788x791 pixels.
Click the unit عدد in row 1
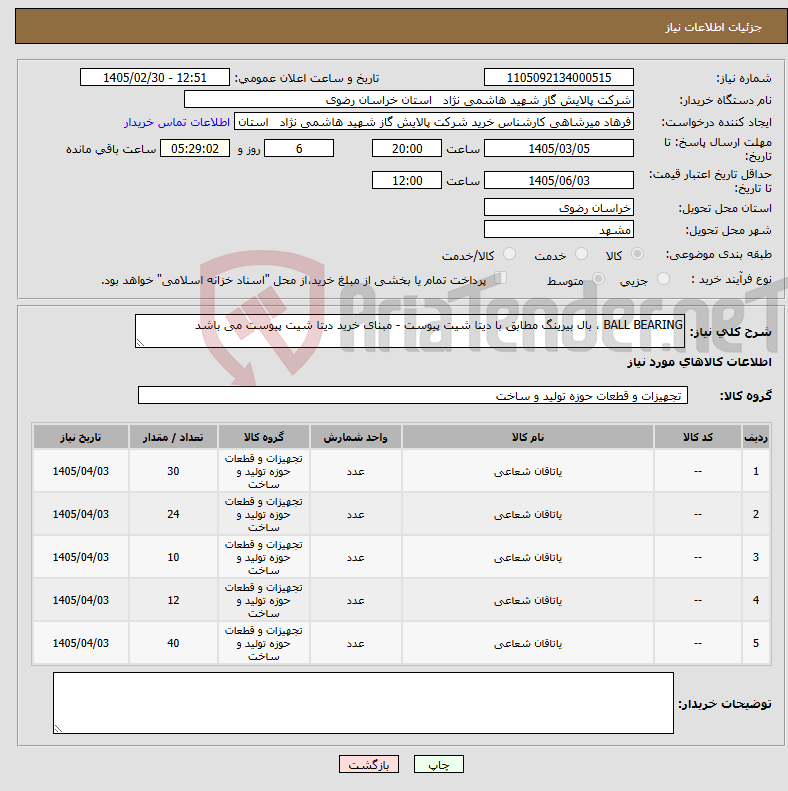click(356, 471)
